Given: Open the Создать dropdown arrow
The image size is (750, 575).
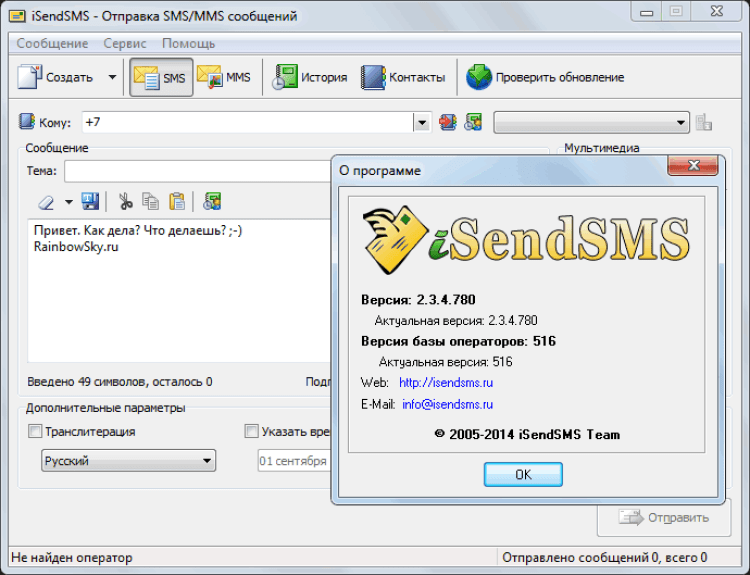Looking at the screenshot, I should tap(112, 77).
